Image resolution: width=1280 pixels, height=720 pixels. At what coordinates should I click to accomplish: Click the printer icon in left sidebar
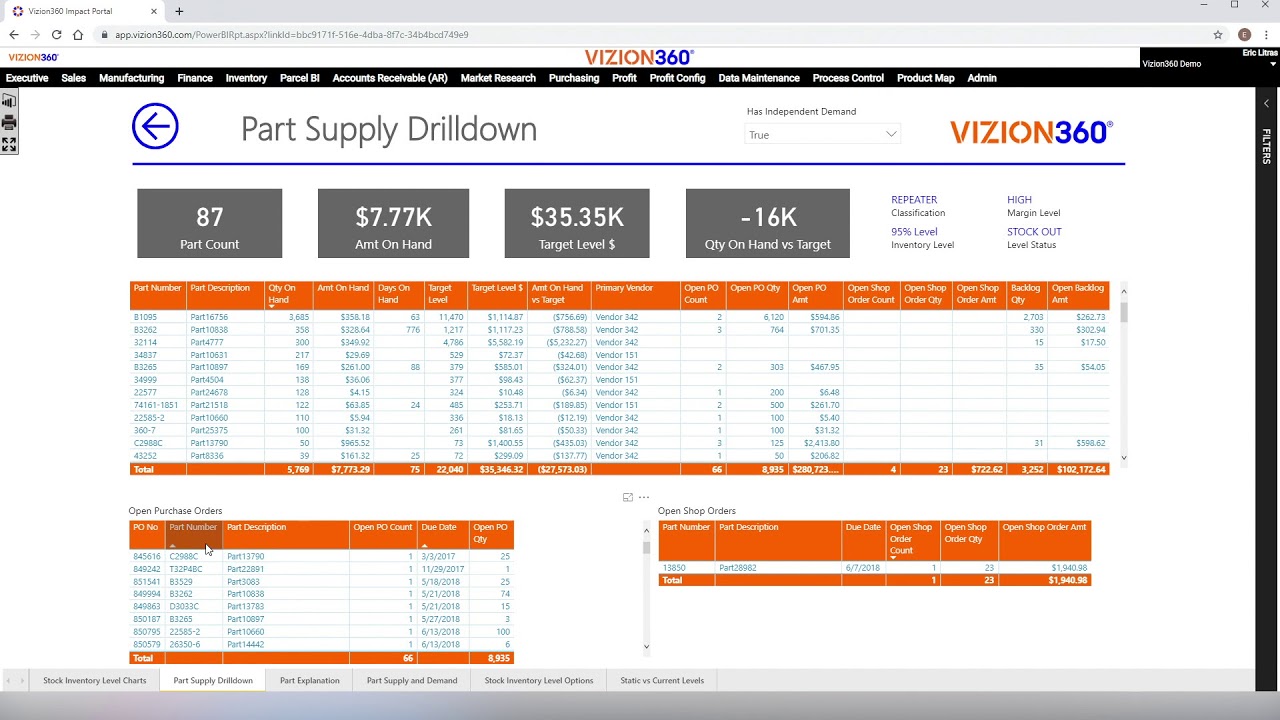pyautogui.click(x=9, y=123)
